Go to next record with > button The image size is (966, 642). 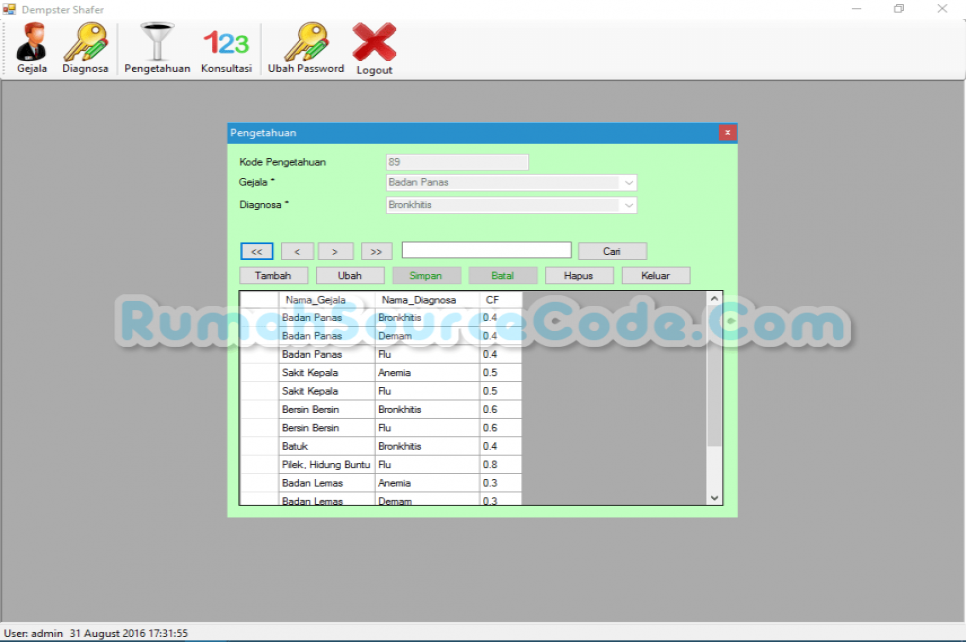[x=335, y=251]
